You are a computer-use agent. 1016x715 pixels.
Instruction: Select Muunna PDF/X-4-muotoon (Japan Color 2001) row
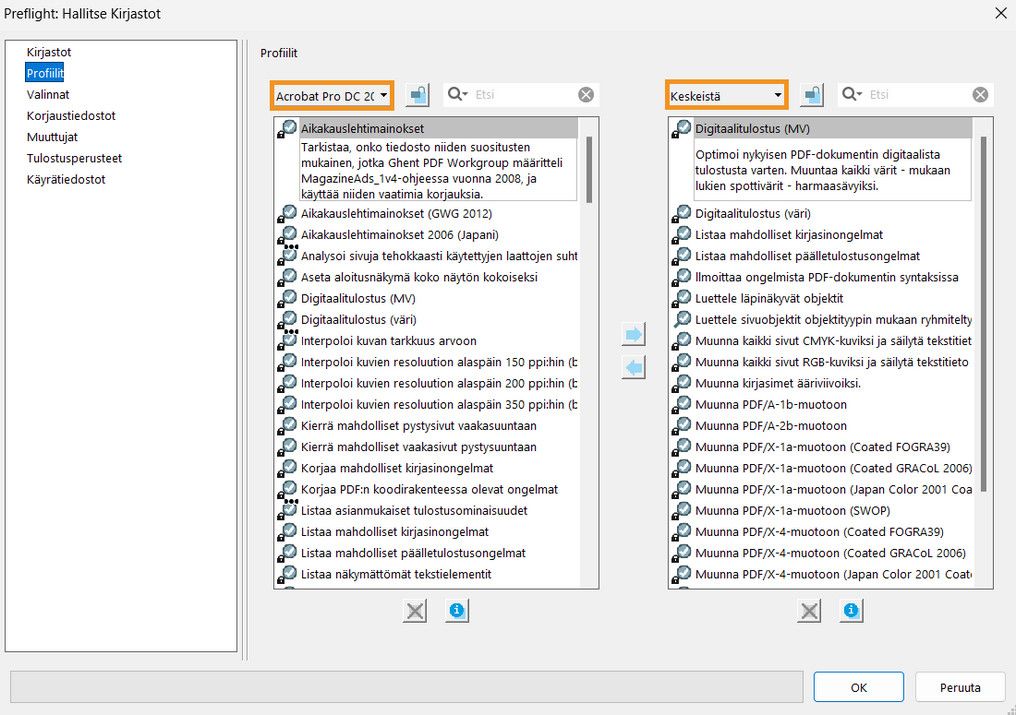click(x=833, y=574)
